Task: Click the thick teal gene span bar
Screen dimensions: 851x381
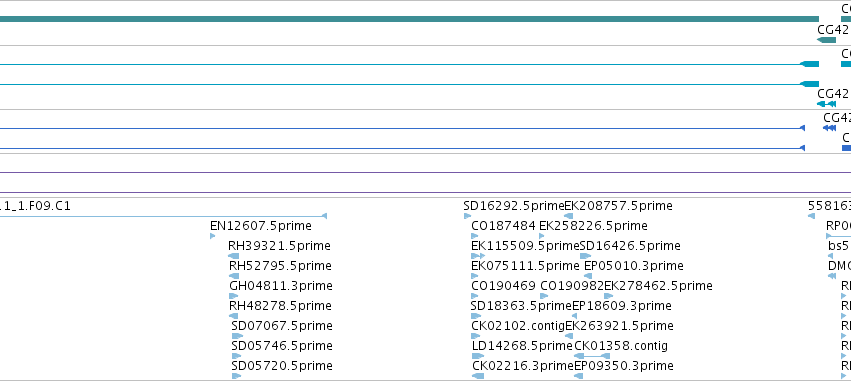Action: click(x=409, y=19)
